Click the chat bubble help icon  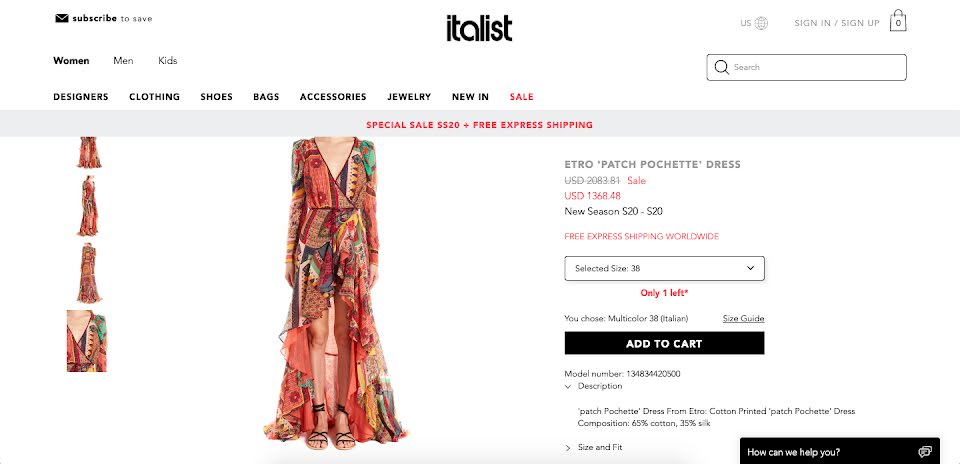click(x=924, y=452)
